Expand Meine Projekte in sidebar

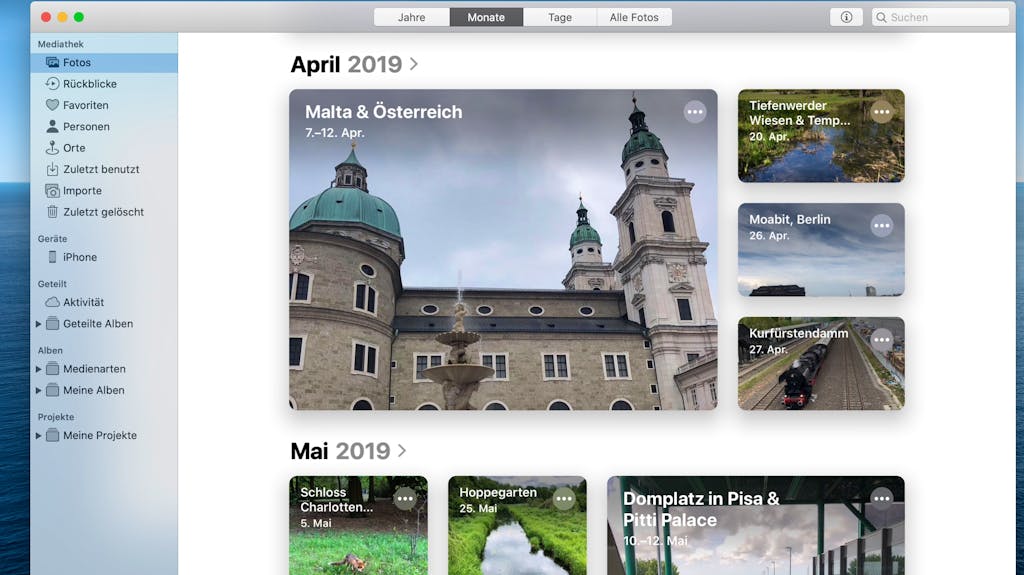coord(39,435)
